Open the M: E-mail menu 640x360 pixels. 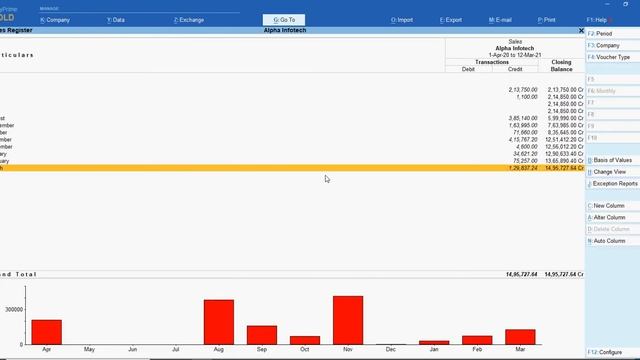point(500,20)
